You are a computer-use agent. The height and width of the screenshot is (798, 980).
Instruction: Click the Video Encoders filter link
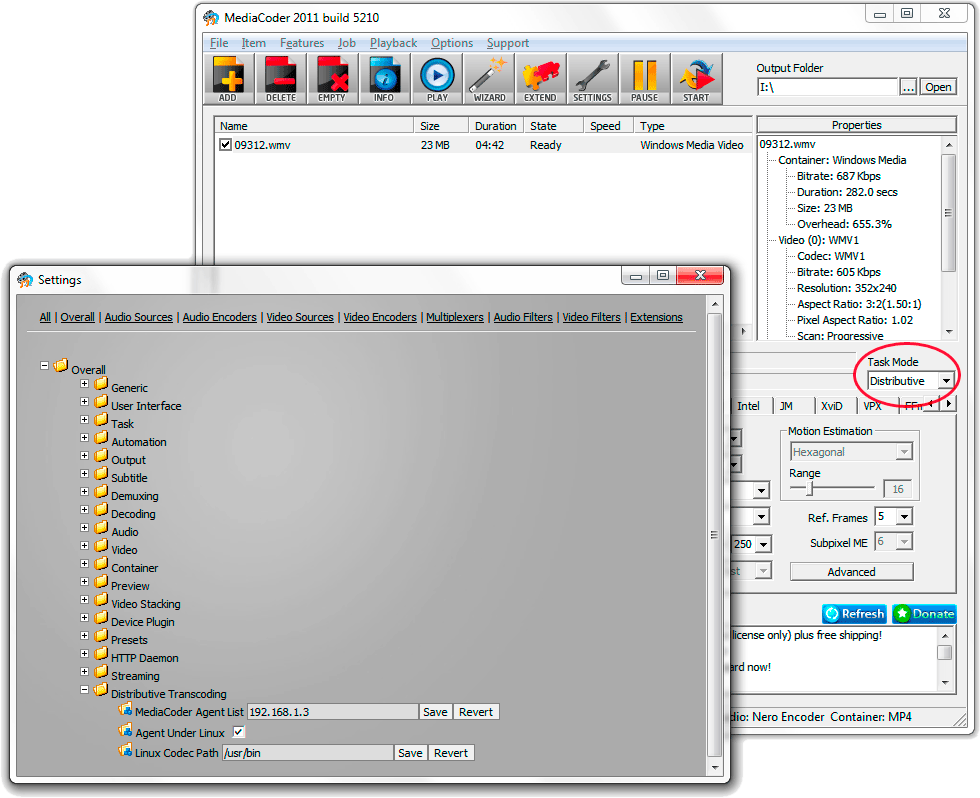380,317
